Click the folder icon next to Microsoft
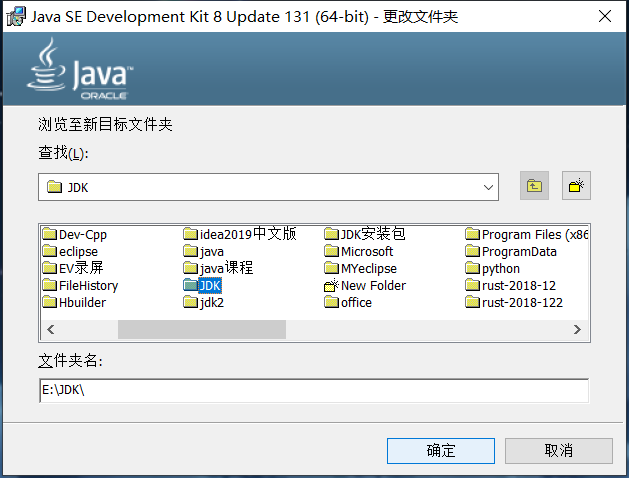Image resolution: width=629 pixels, height=478 pixels. tap(331, 251)
